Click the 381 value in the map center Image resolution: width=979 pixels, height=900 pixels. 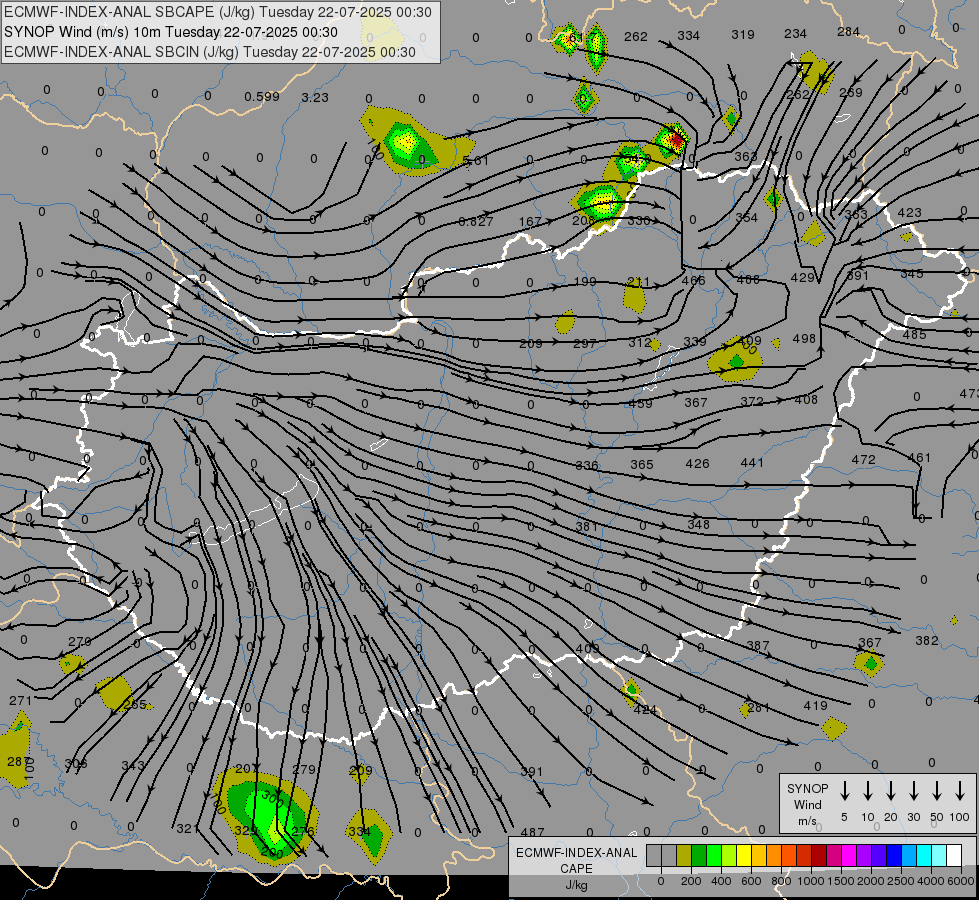coord(587,527)
